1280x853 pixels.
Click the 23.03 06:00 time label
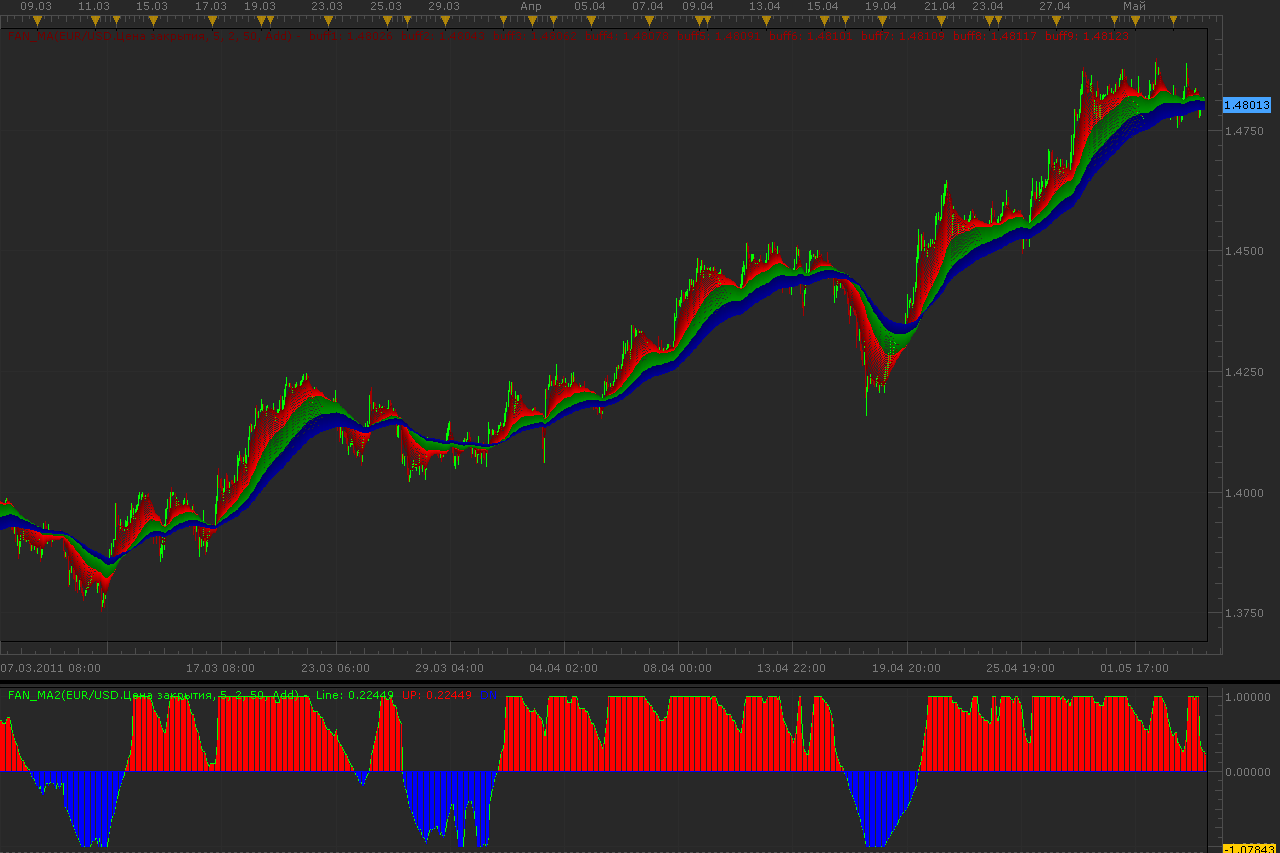coord(336,668)
